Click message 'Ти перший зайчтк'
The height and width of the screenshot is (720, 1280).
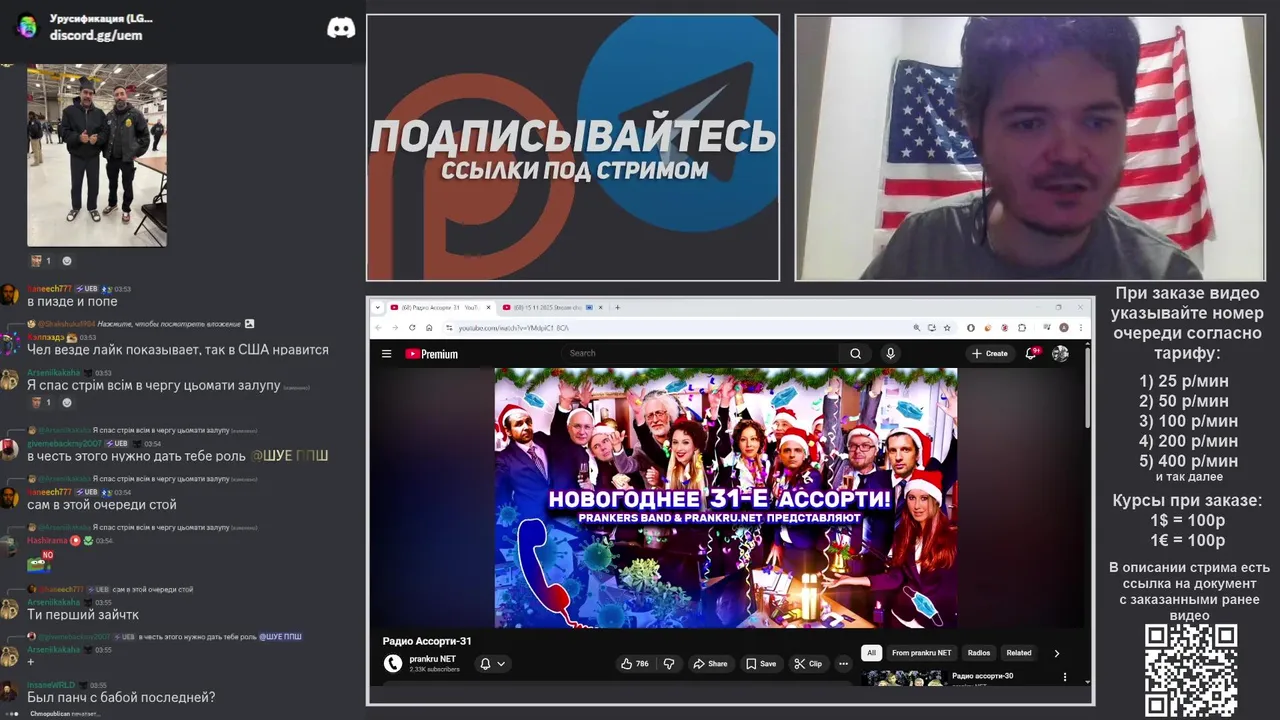83,615
